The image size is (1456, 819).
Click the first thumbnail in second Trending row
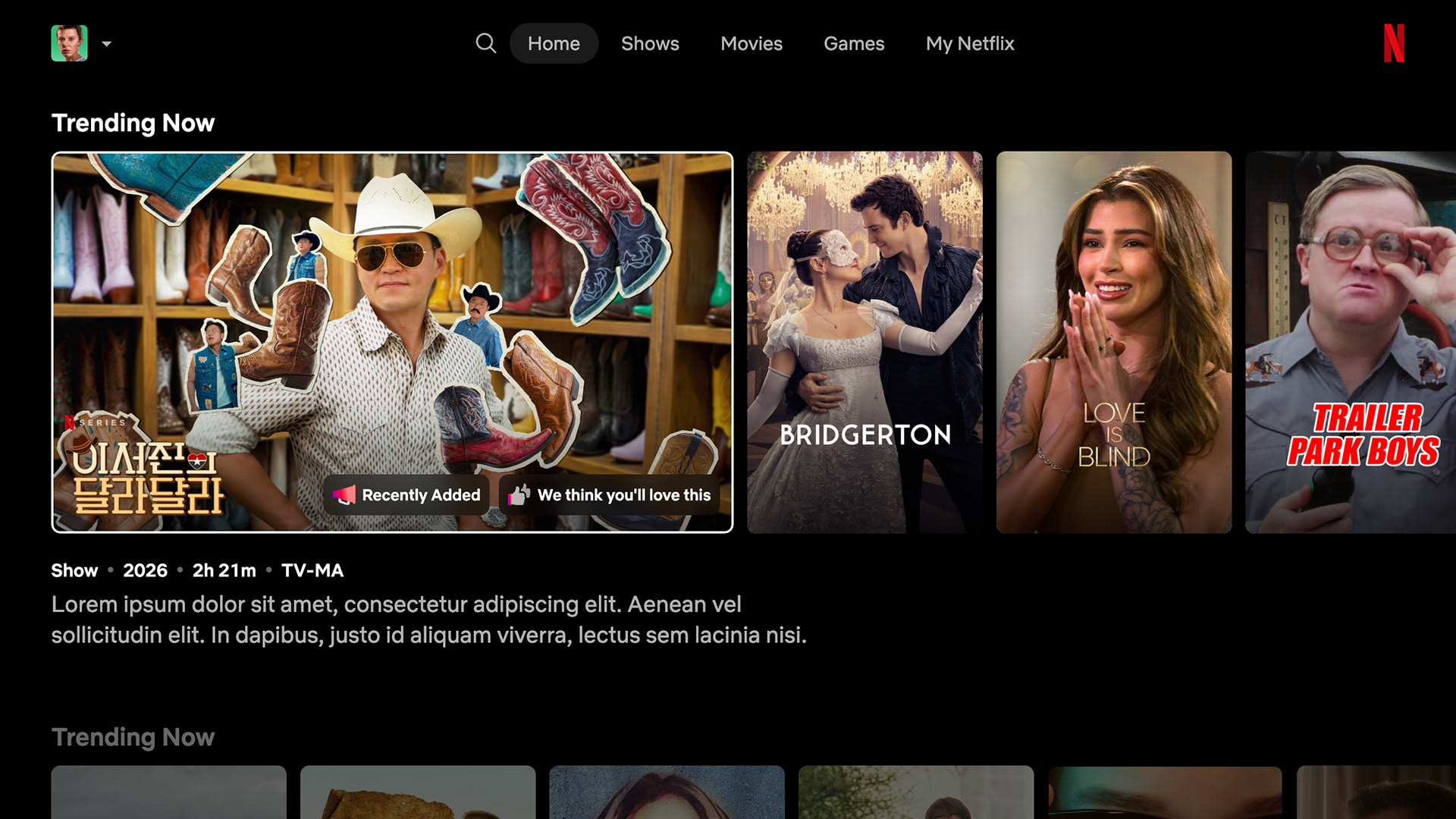coord(168,792)
